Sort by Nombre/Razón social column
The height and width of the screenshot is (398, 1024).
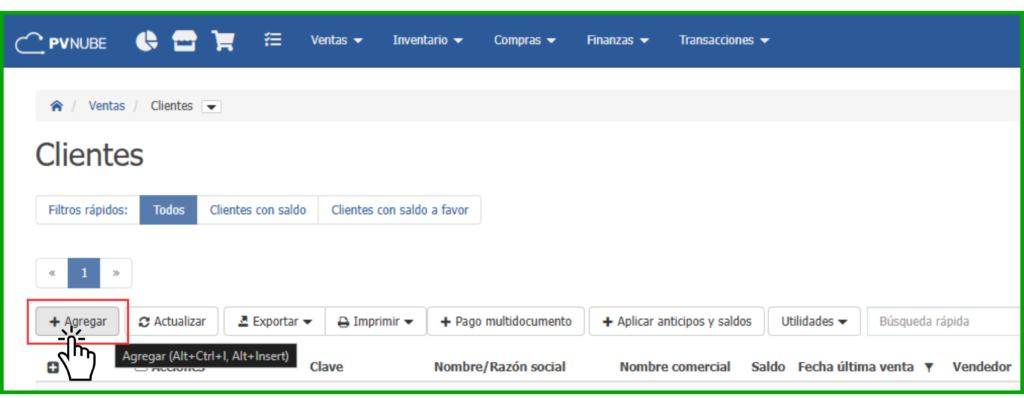[x=500, y=367]
